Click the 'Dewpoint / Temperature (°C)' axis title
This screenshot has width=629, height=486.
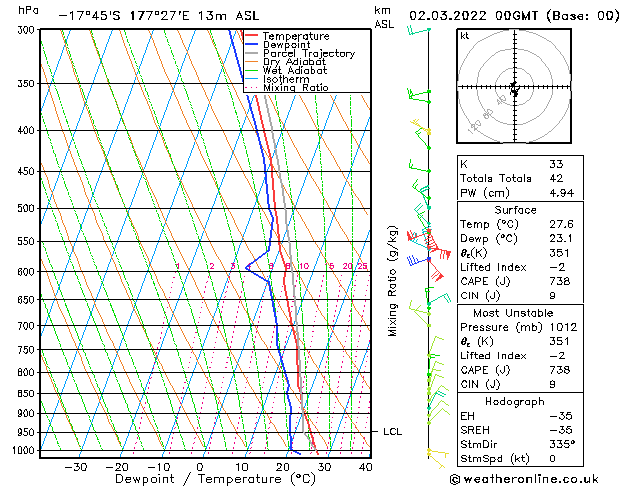[215, 479]
